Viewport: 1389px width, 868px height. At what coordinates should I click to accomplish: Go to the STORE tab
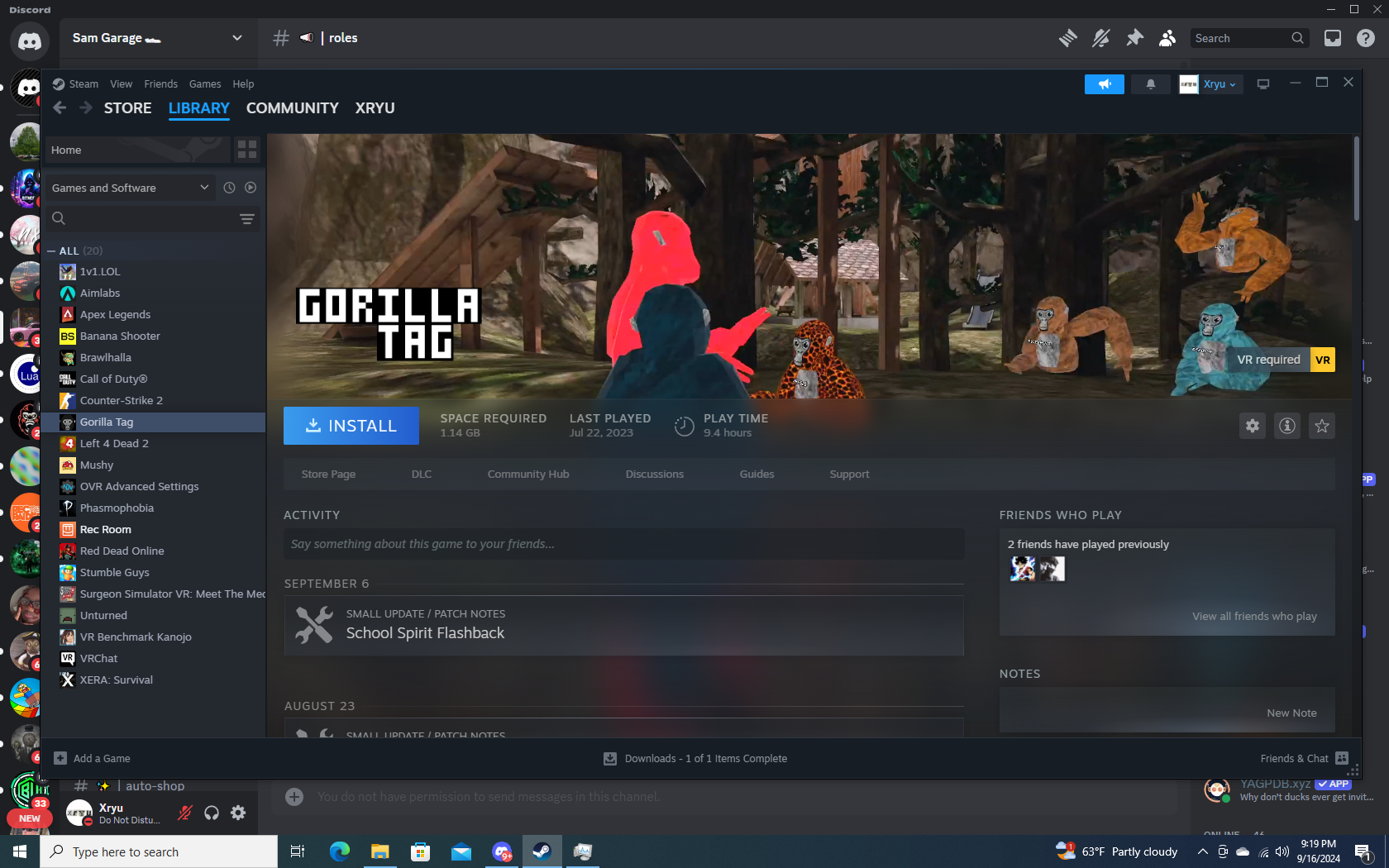127,108
